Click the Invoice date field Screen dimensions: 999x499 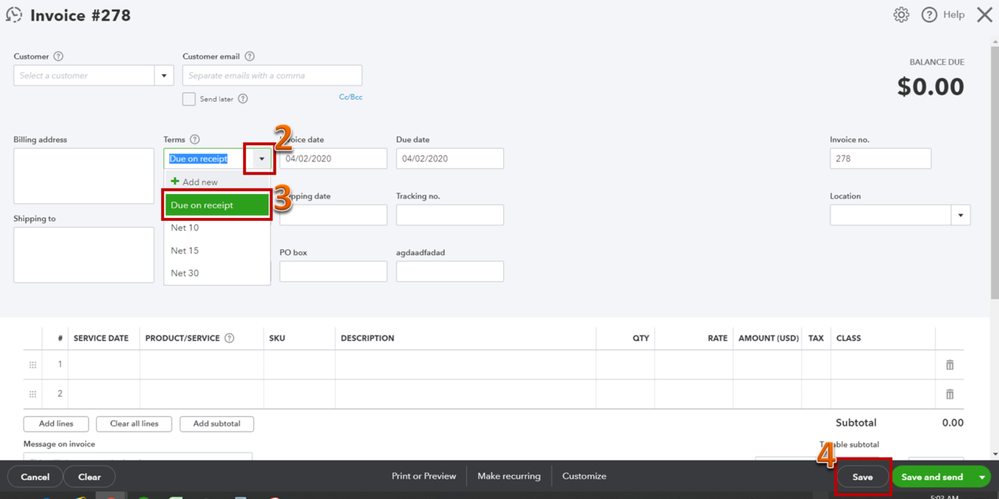pos(333,159)
